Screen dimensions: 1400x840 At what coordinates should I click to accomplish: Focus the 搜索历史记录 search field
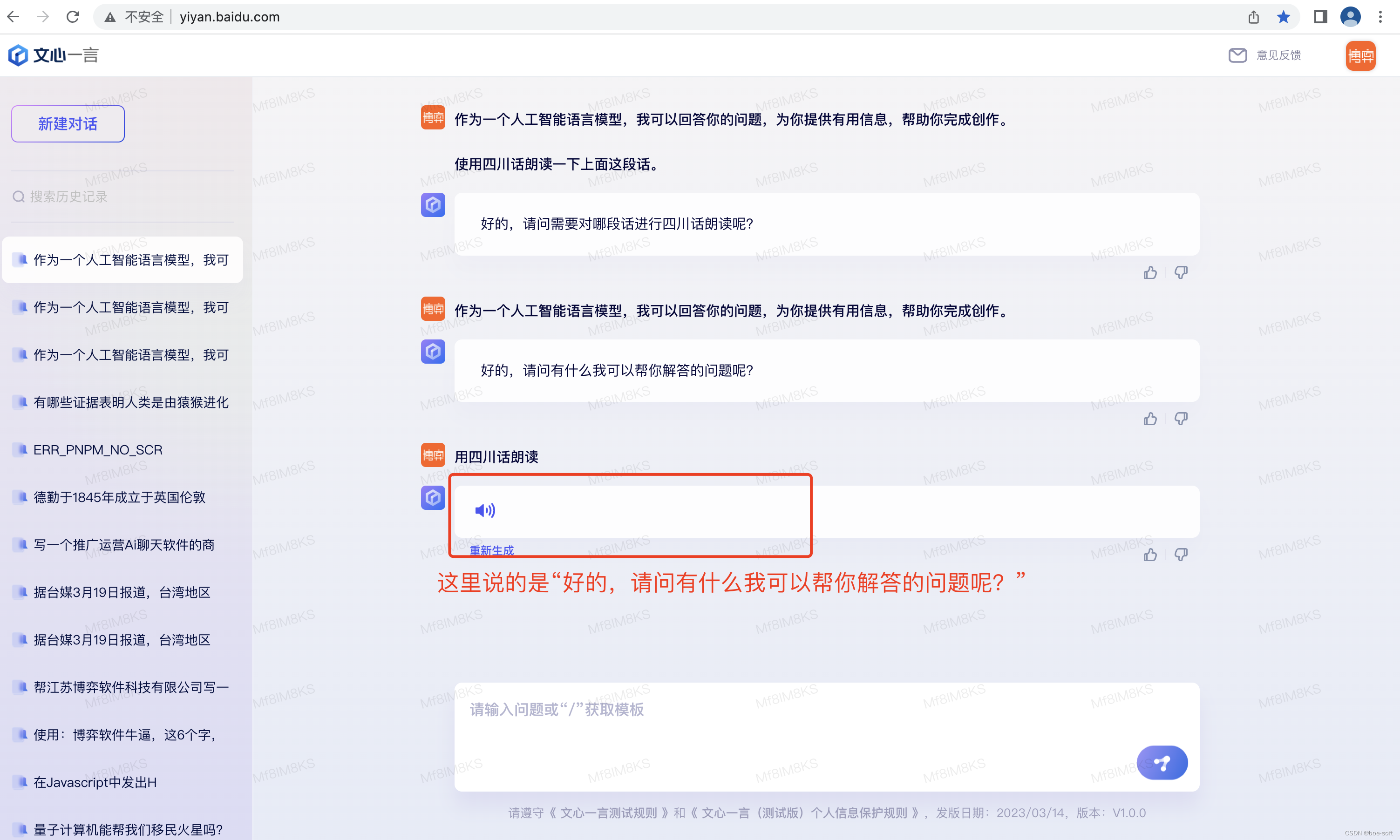tap(123, 196)
